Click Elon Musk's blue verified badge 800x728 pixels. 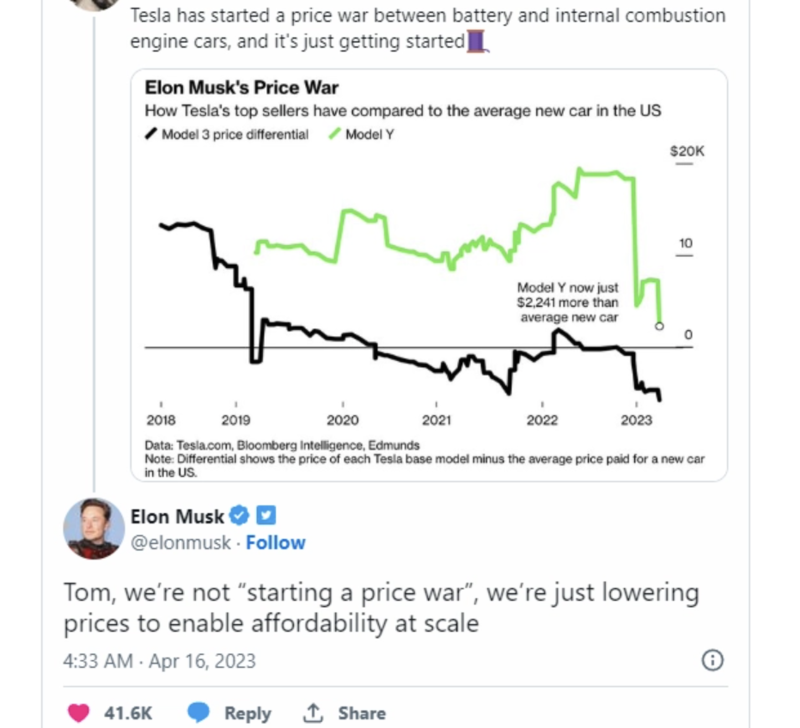(239, 515)
